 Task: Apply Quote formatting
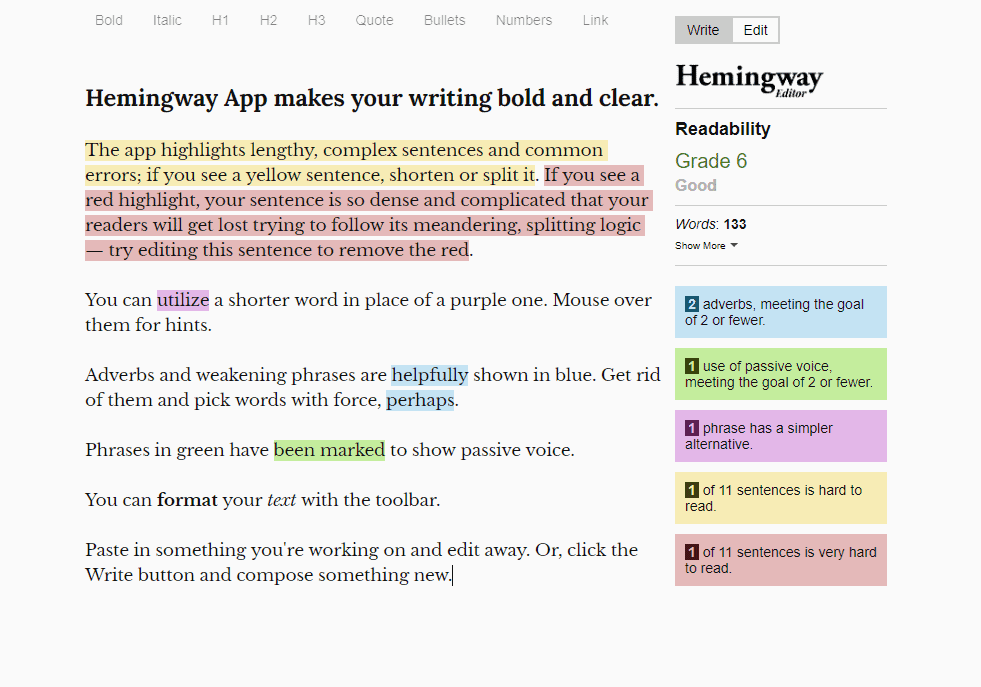coord(374,20)
